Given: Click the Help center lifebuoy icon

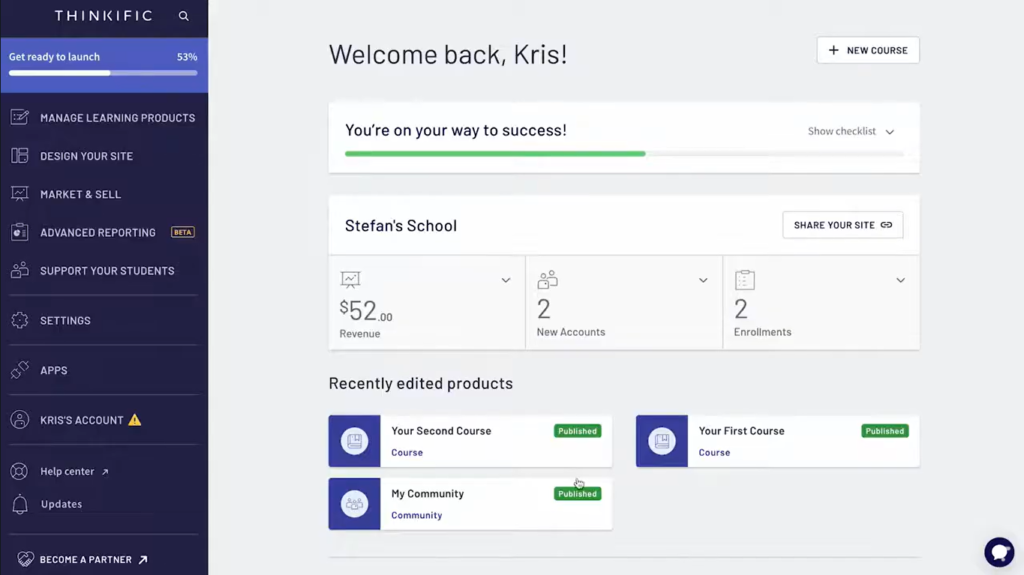Looking at the screenshot, I should [20, 471].
